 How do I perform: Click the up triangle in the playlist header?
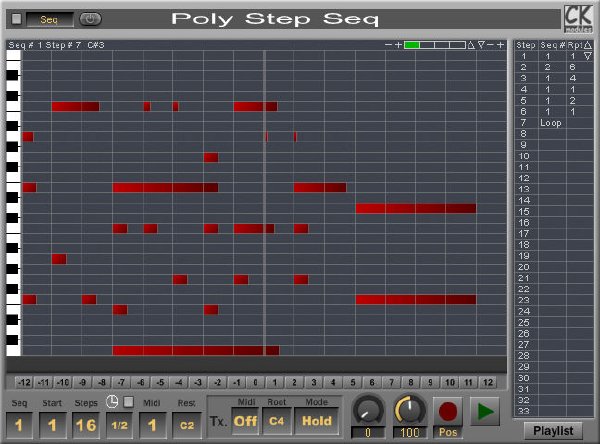pos(588,45)
